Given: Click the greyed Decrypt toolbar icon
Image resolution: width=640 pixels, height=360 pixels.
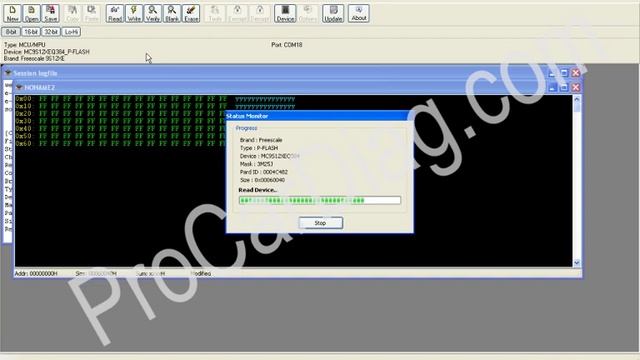Looking at the screenshot, I should pos(260,13).
